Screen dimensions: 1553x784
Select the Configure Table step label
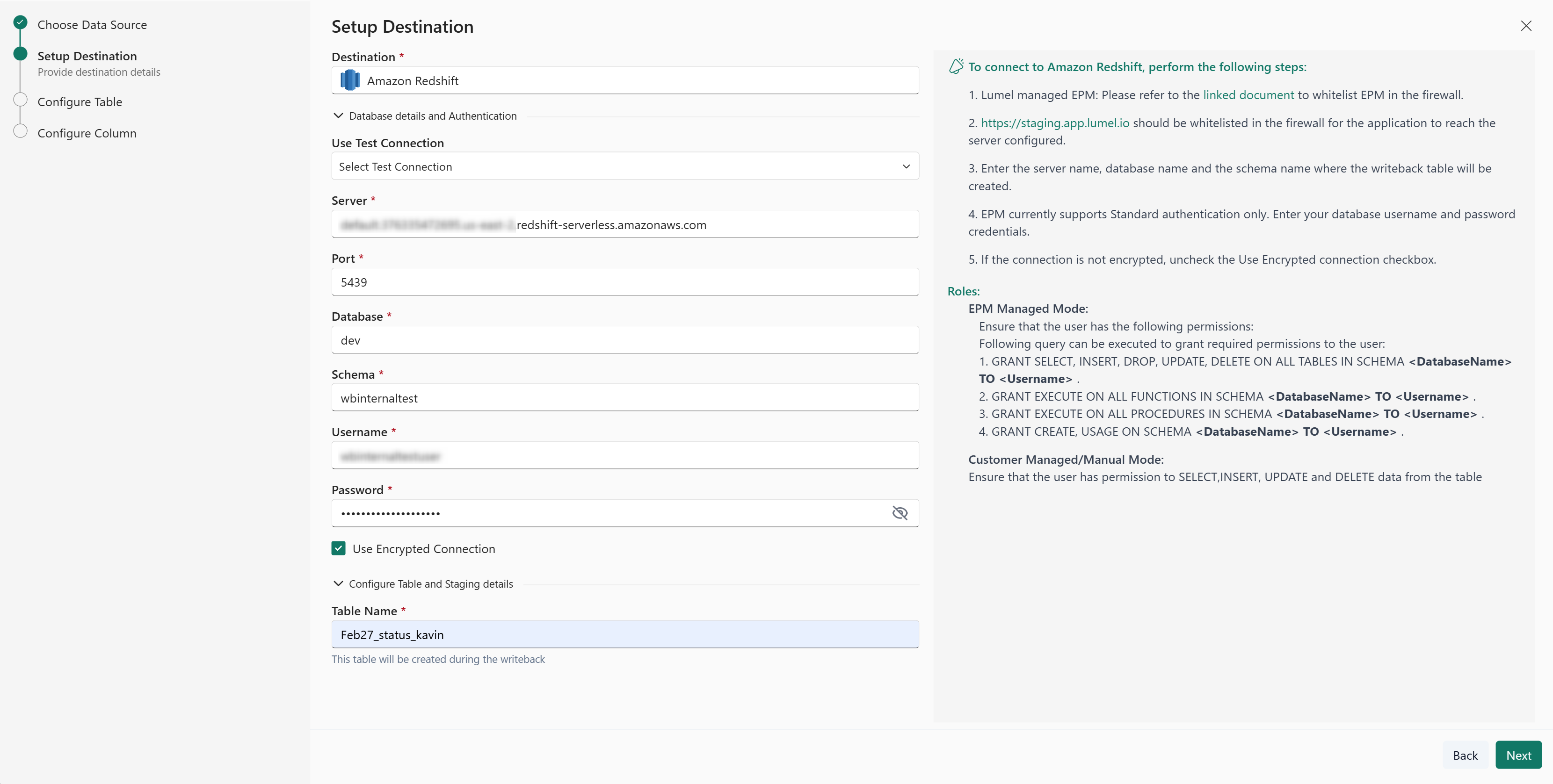80,102
